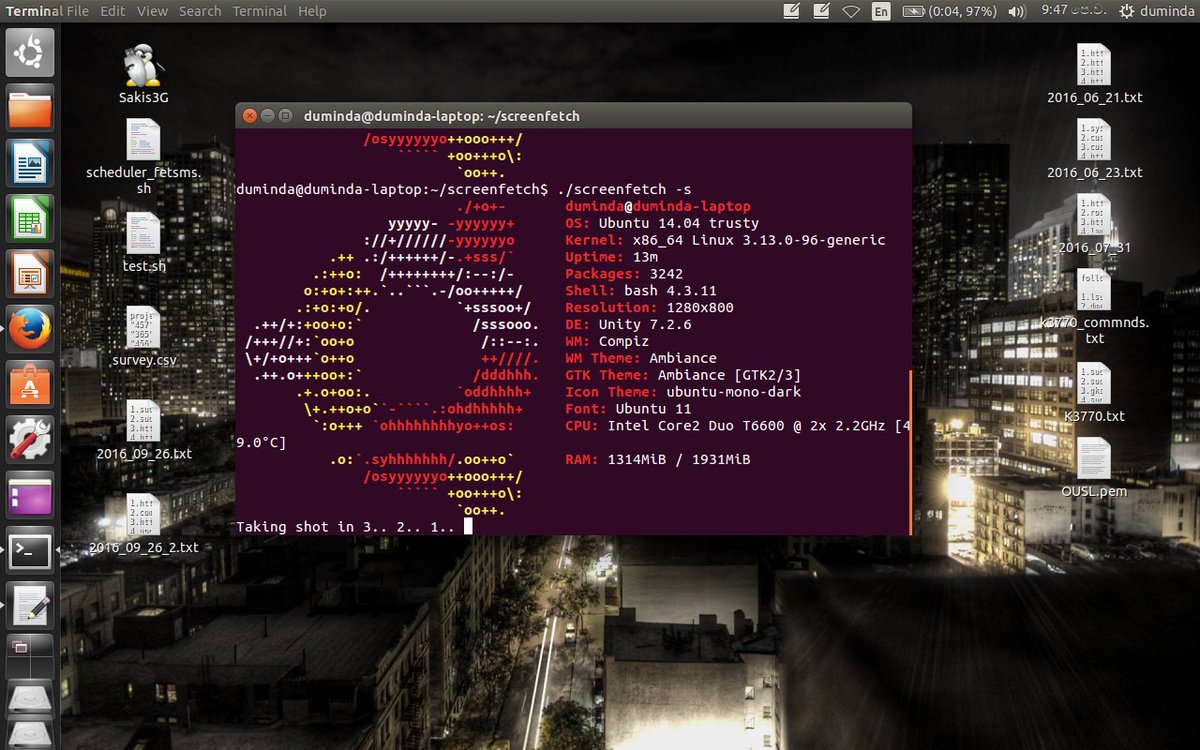Switch keyboard layout using the En indicator

(880, 11)
